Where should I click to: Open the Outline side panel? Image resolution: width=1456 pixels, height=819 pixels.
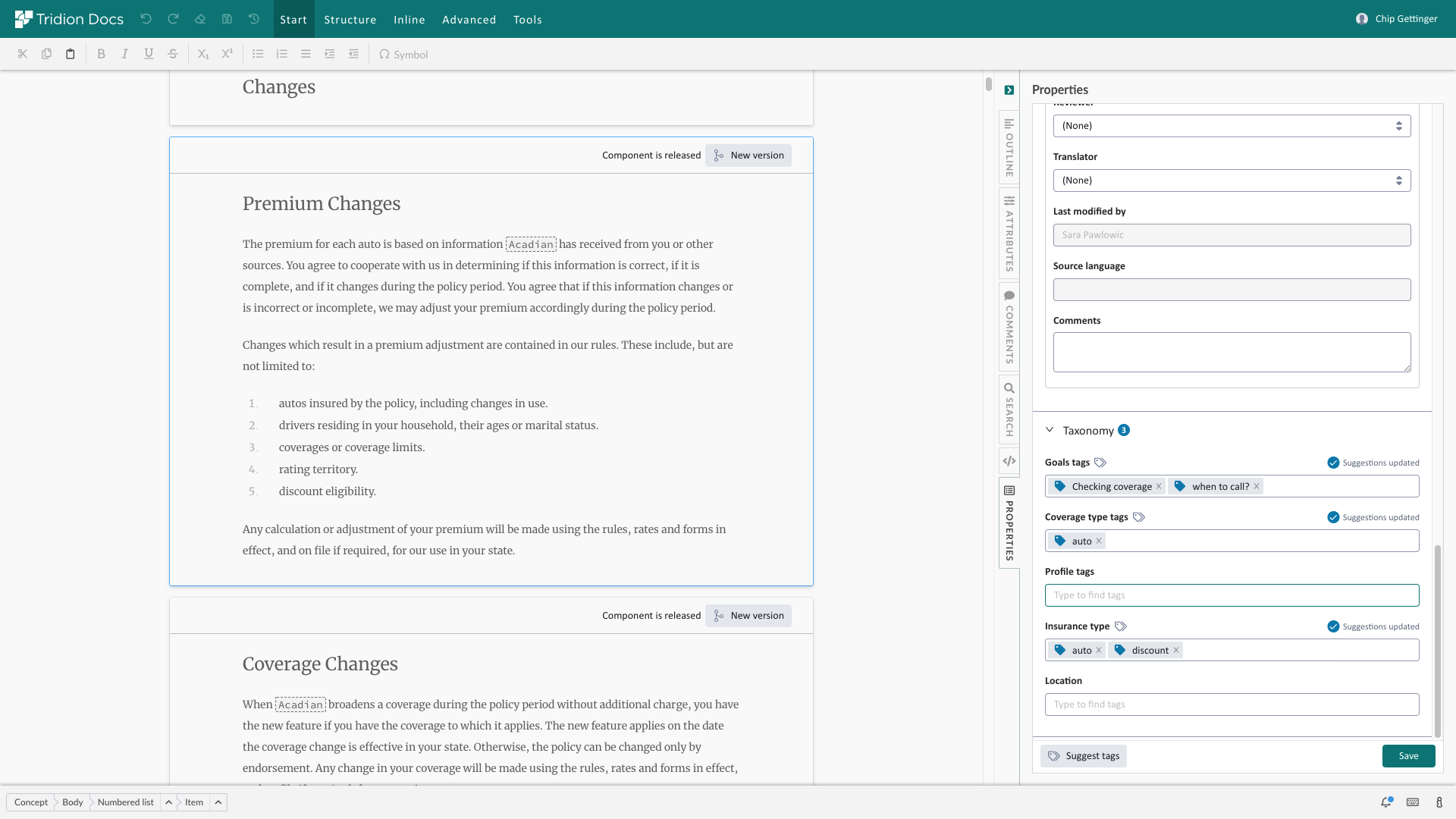pos(1009,147)
